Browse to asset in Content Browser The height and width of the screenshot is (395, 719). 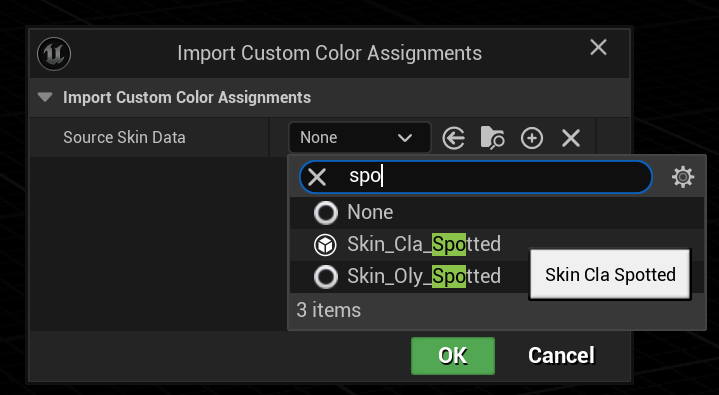point(492,138)
